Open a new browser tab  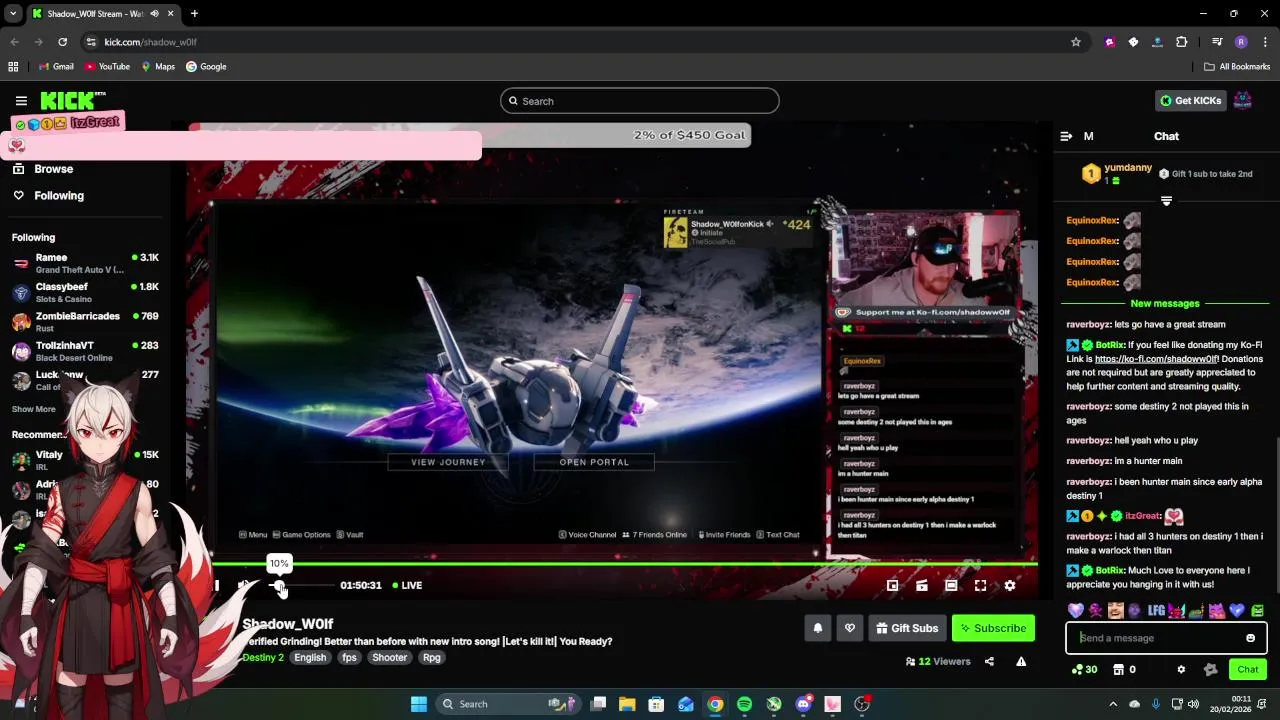click(x=194, y=14)
